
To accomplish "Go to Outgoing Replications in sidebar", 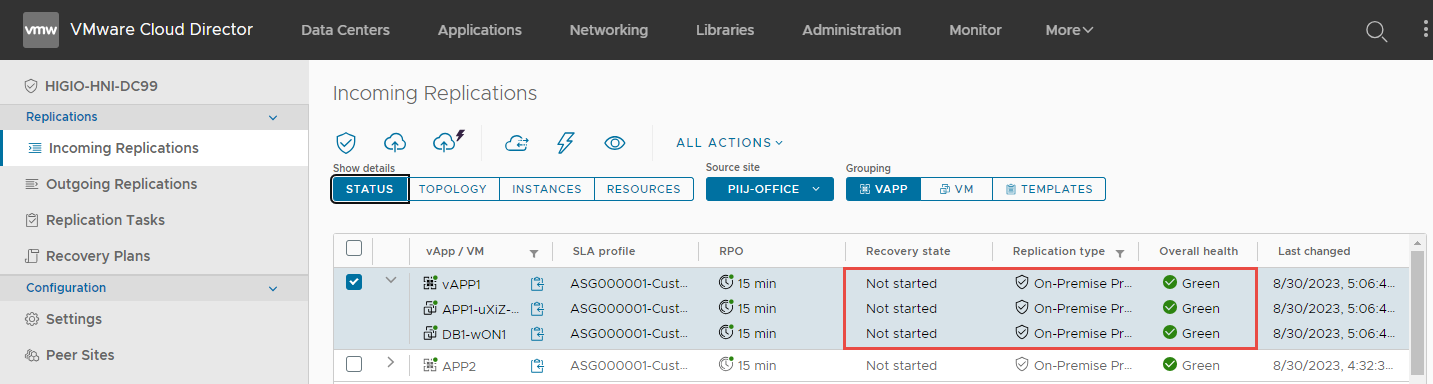I will pyautogui.click(x=122, y=184).
